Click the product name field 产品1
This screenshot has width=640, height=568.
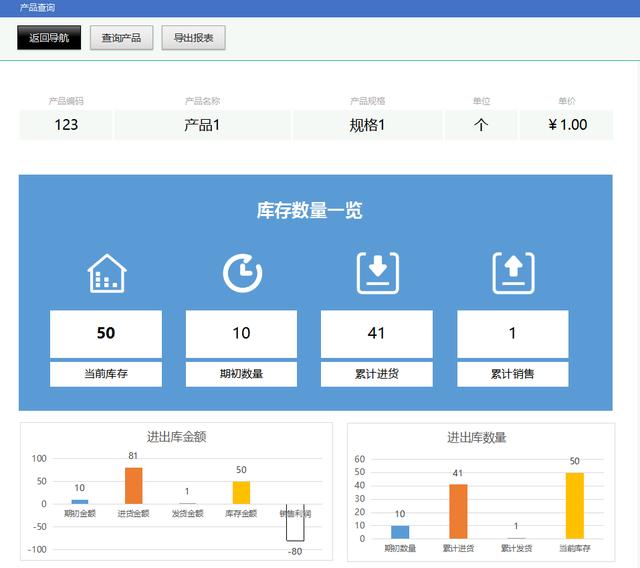pos(202,125)
